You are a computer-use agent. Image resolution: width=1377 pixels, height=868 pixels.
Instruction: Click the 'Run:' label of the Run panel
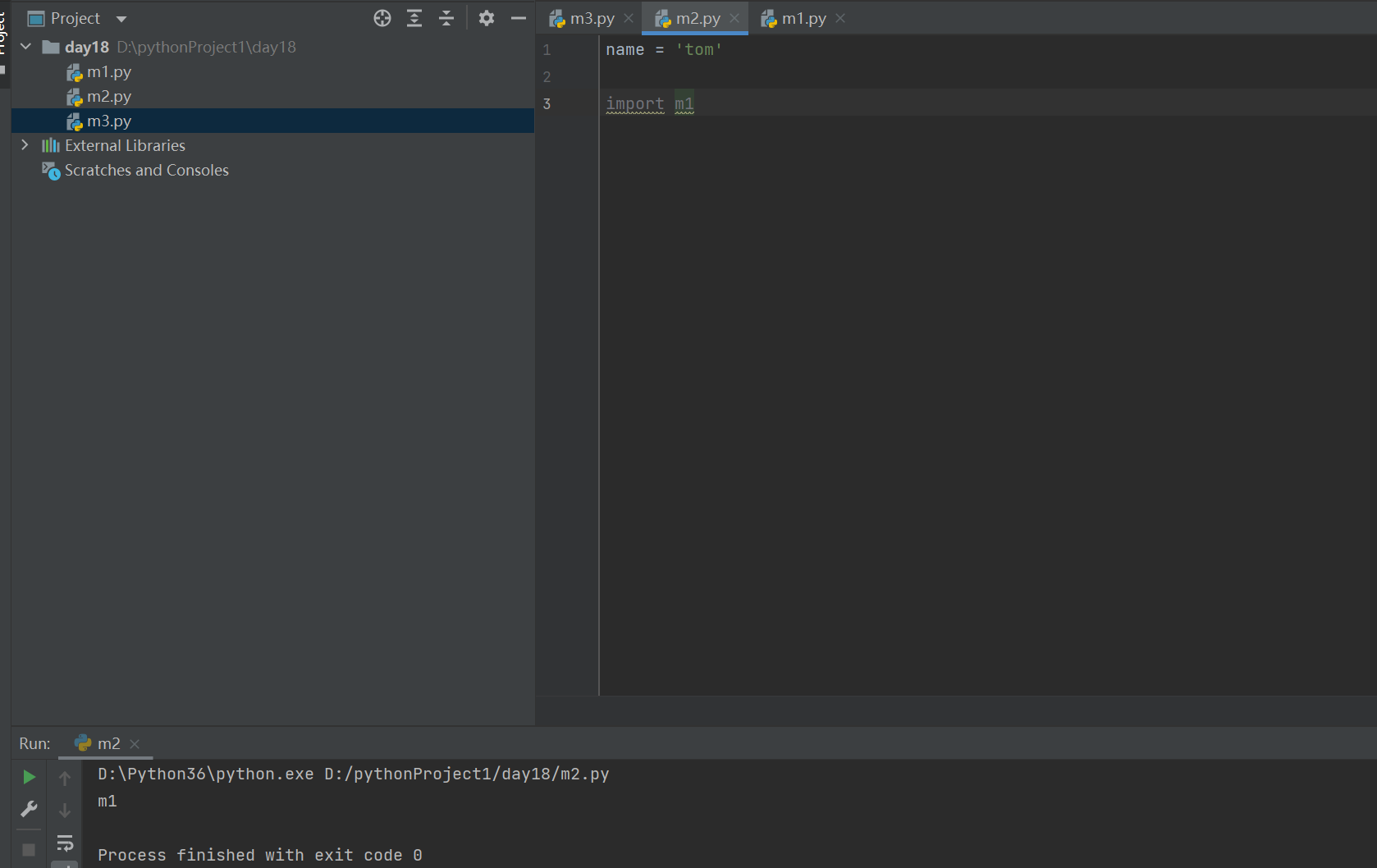(x=34, y=743)
